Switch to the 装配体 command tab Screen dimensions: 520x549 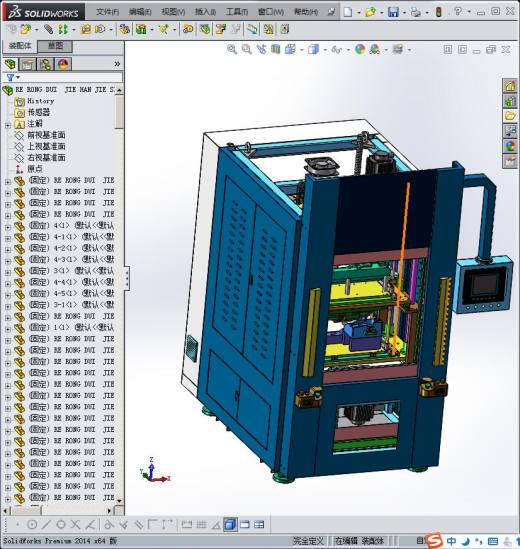tap(20, 46)
